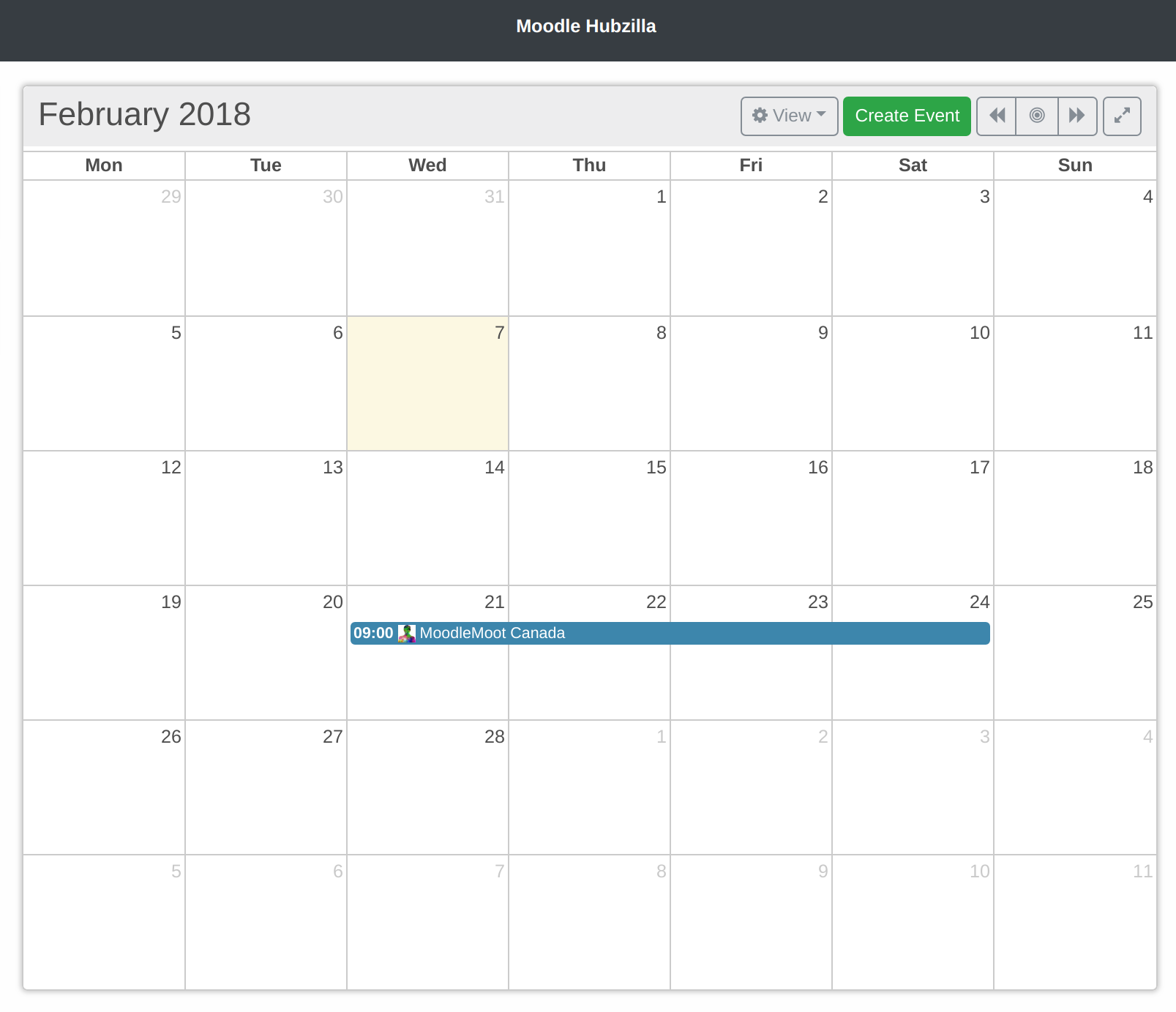
Task: Open the View dropdown menu
Action: click(x=789, y=116)
